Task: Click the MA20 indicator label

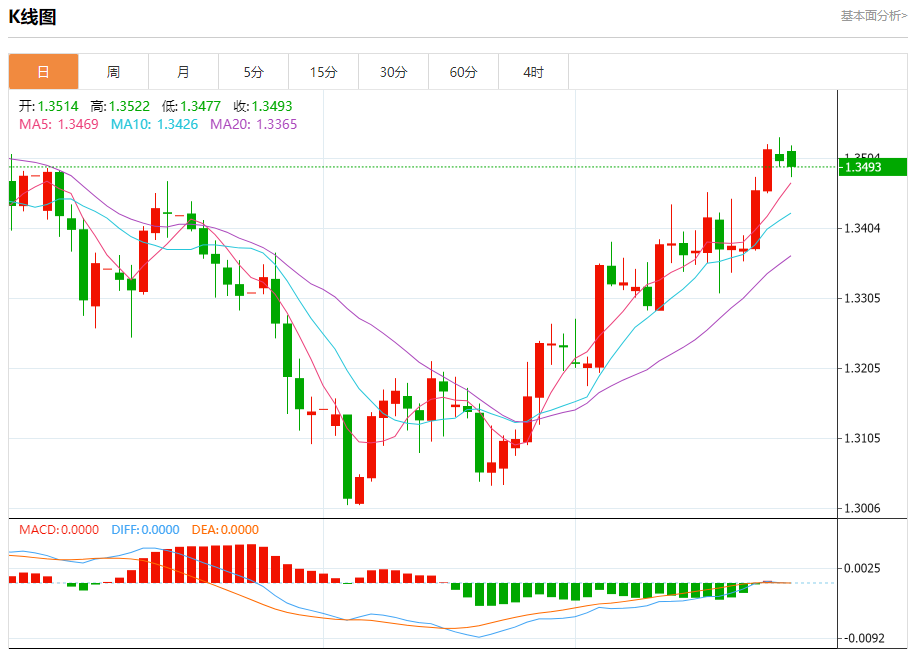Action: [x=253, y=124]
